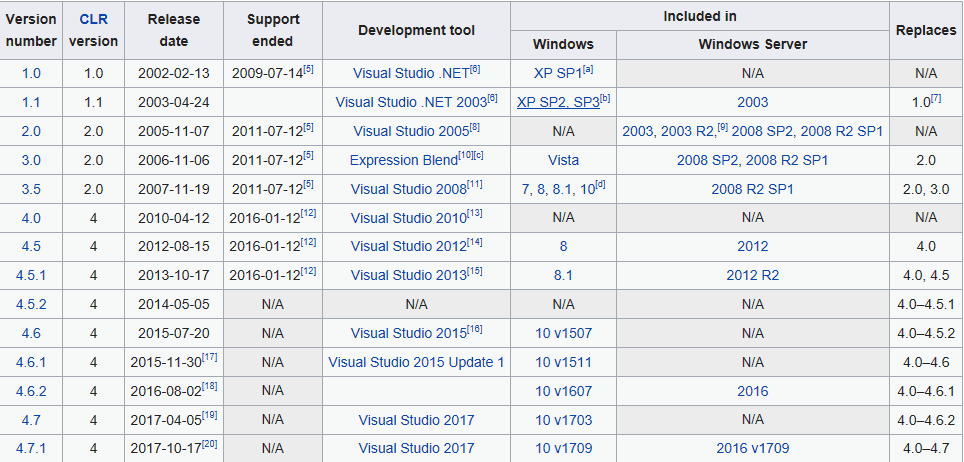Follow the Visual Studio 2005 link
Viewport: 964px width, 462px height.
click(x=411, y=131)
